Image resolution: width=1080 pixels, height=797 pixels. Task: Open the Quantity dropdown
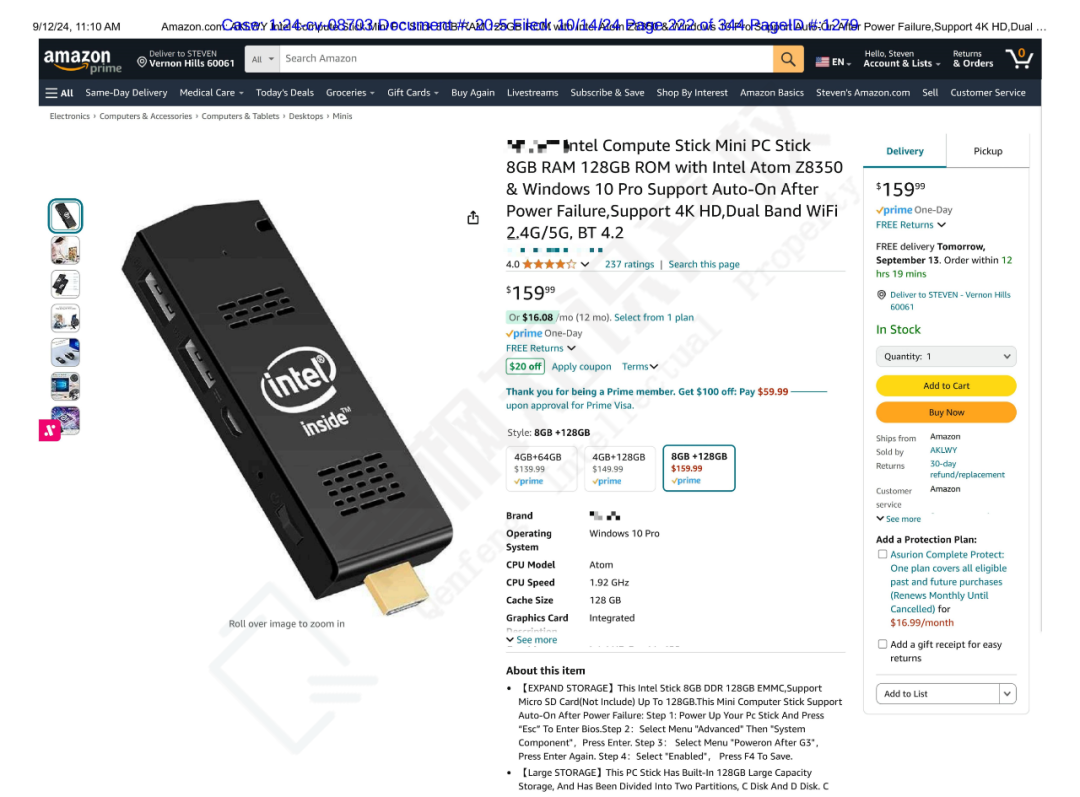(946, 356)
